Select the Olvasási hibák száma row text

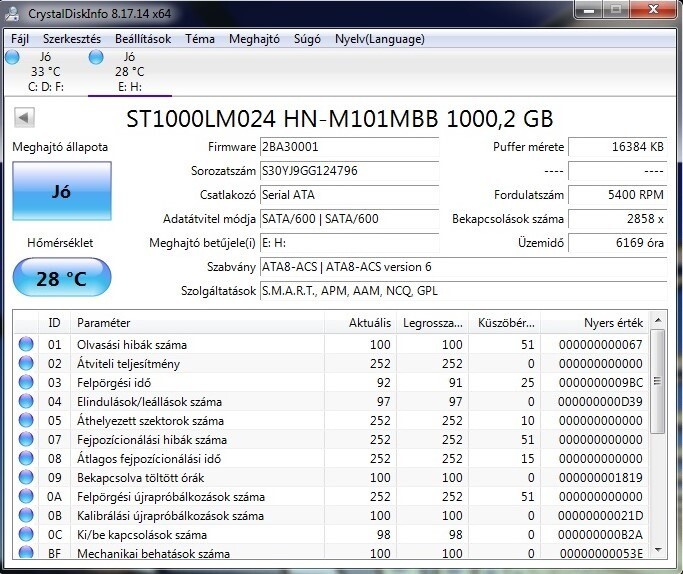tap(132, 345)
